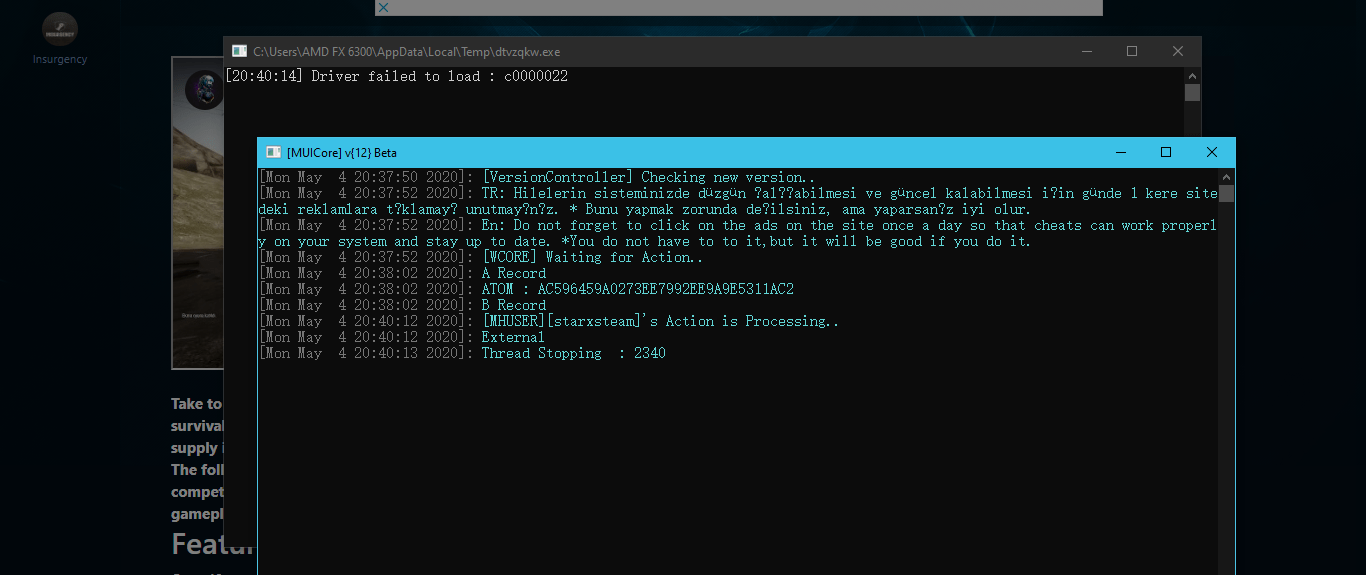
Task: Maximize the dtvzqkw.exe console window
Action: [x=1132, y=51]
